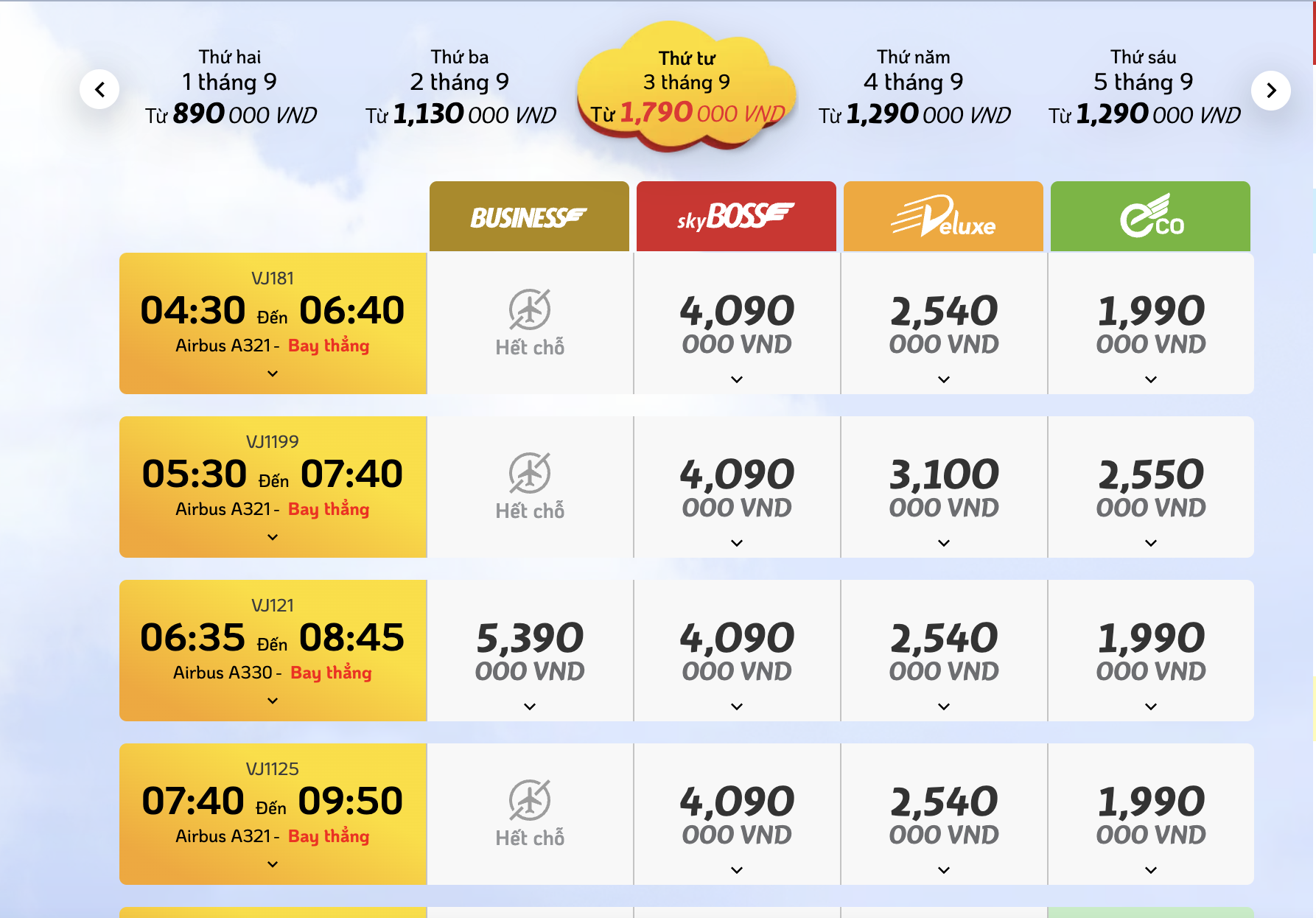Expand the Eco fare details for VJ1125
The width and height of the screenshot is (1316, 918).
point(1150,870)
